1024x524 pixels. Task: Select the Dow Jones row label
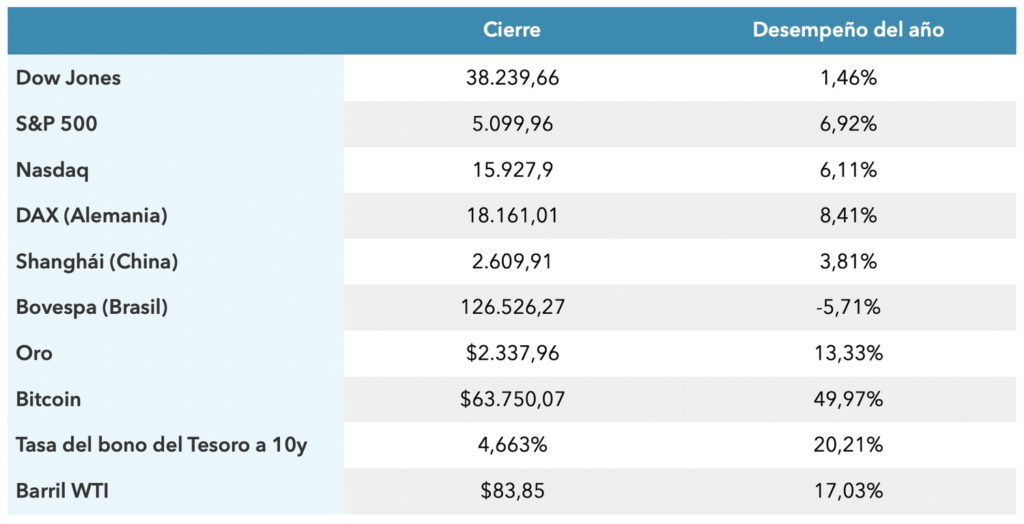click(68, 78)
